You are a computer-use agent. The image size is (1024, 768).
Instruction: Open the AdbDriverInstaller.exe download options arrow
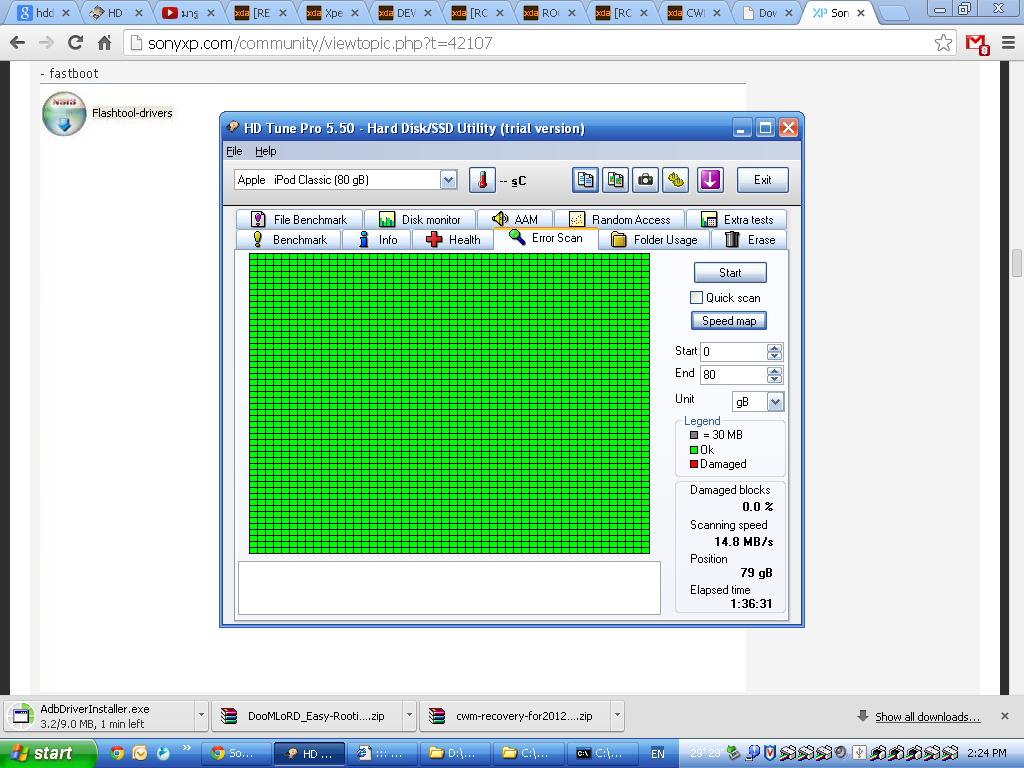coord(201,715)
